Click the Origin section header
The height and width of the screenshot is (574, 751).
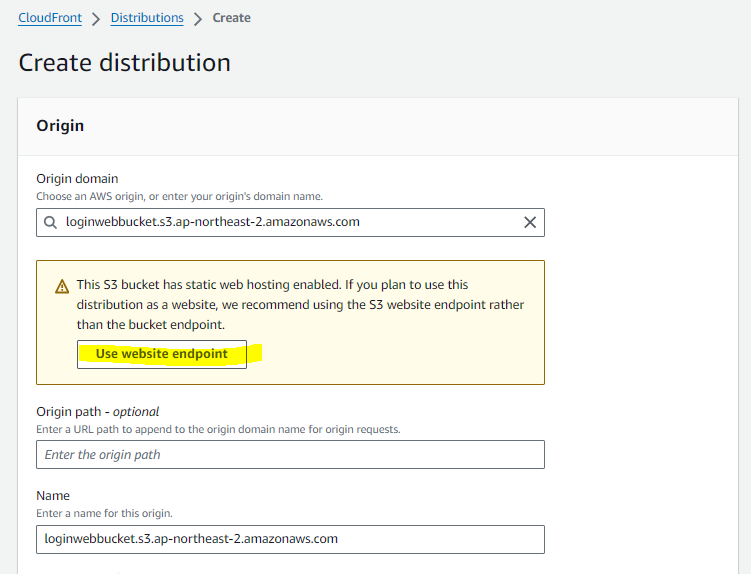click(x=60, y=126)
